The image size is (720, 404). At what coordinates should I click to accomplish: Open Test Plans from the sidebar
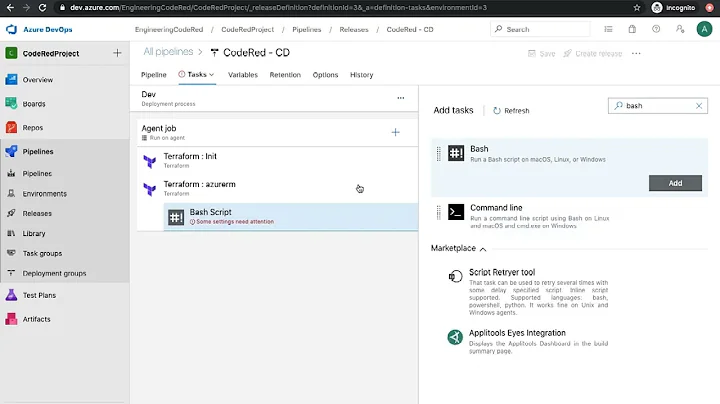[39, 295]
